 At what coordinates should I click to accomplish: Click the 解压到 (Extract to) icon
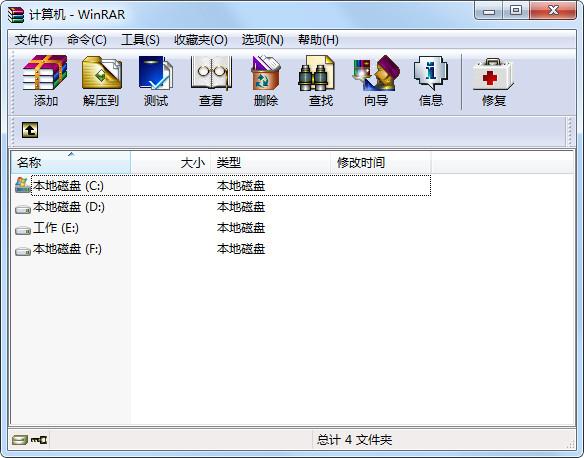pyautogui.click(x=102, y=73)
